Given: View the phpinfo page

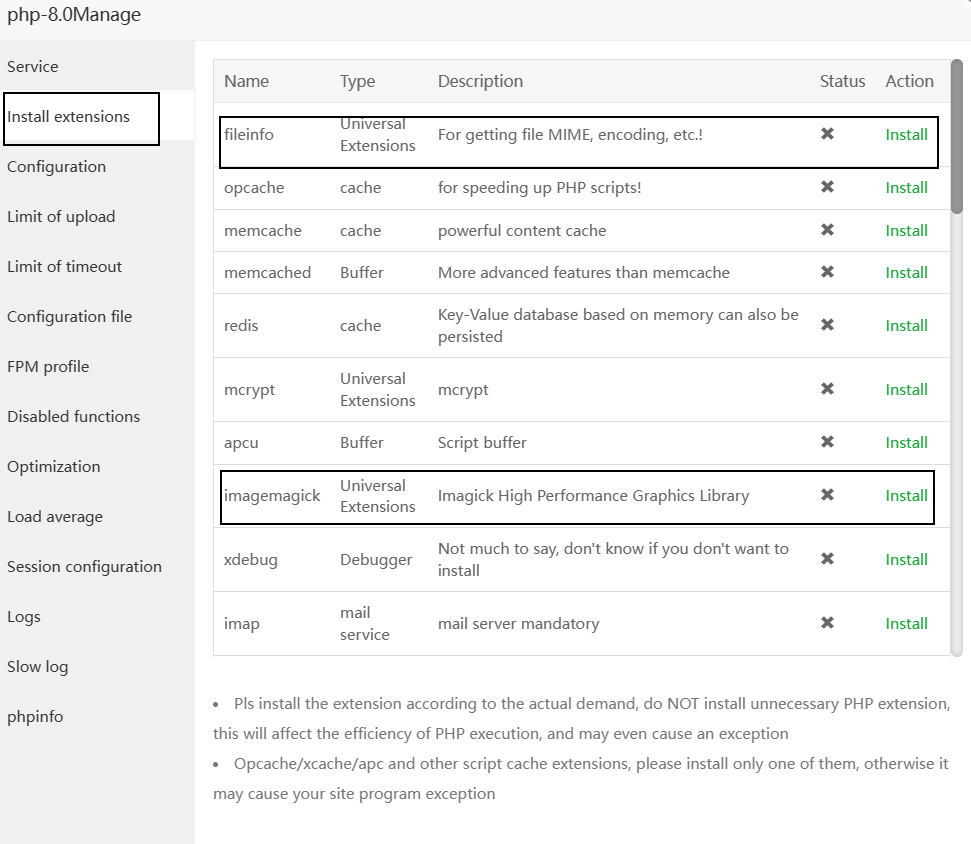Looking at the screenshot, I should (x=35, y=717).
